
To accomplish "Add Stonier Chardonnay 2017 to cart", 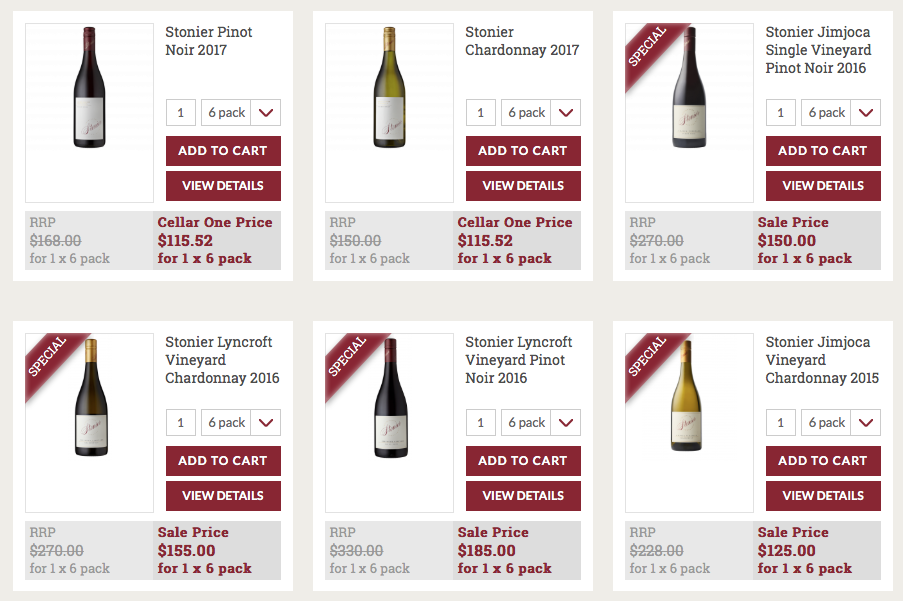I will (523, 151).
